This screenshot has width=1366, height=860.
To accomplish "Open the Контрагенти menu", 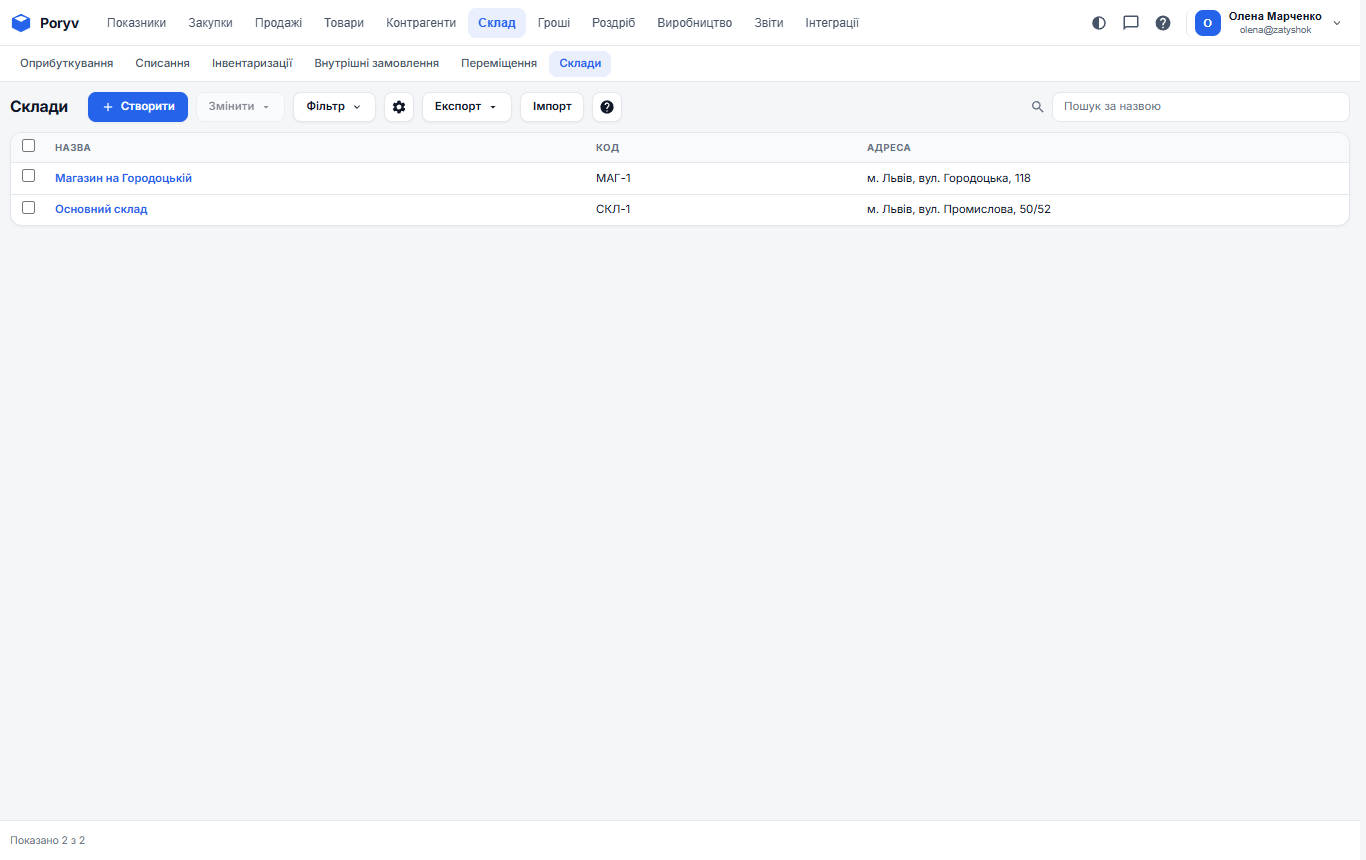I will [x=421, y=23].
